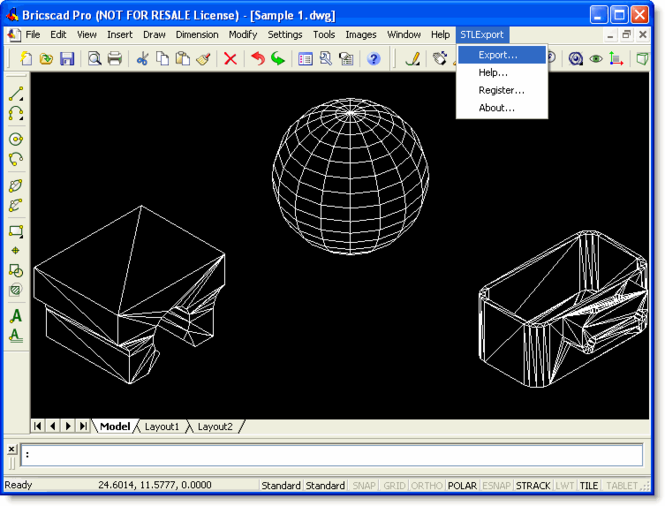Toggle TILE mode in status bar
Viewport: 665px width, 506px height.
coord(589,485)
